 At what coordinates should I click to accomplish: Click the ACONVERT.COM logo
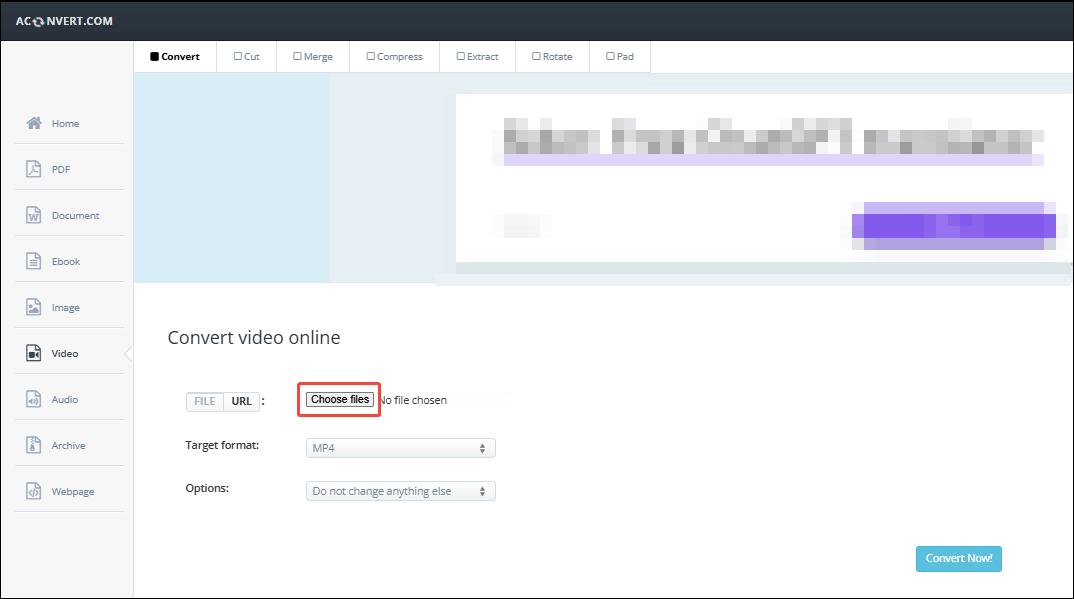click(x=63, y=20)
